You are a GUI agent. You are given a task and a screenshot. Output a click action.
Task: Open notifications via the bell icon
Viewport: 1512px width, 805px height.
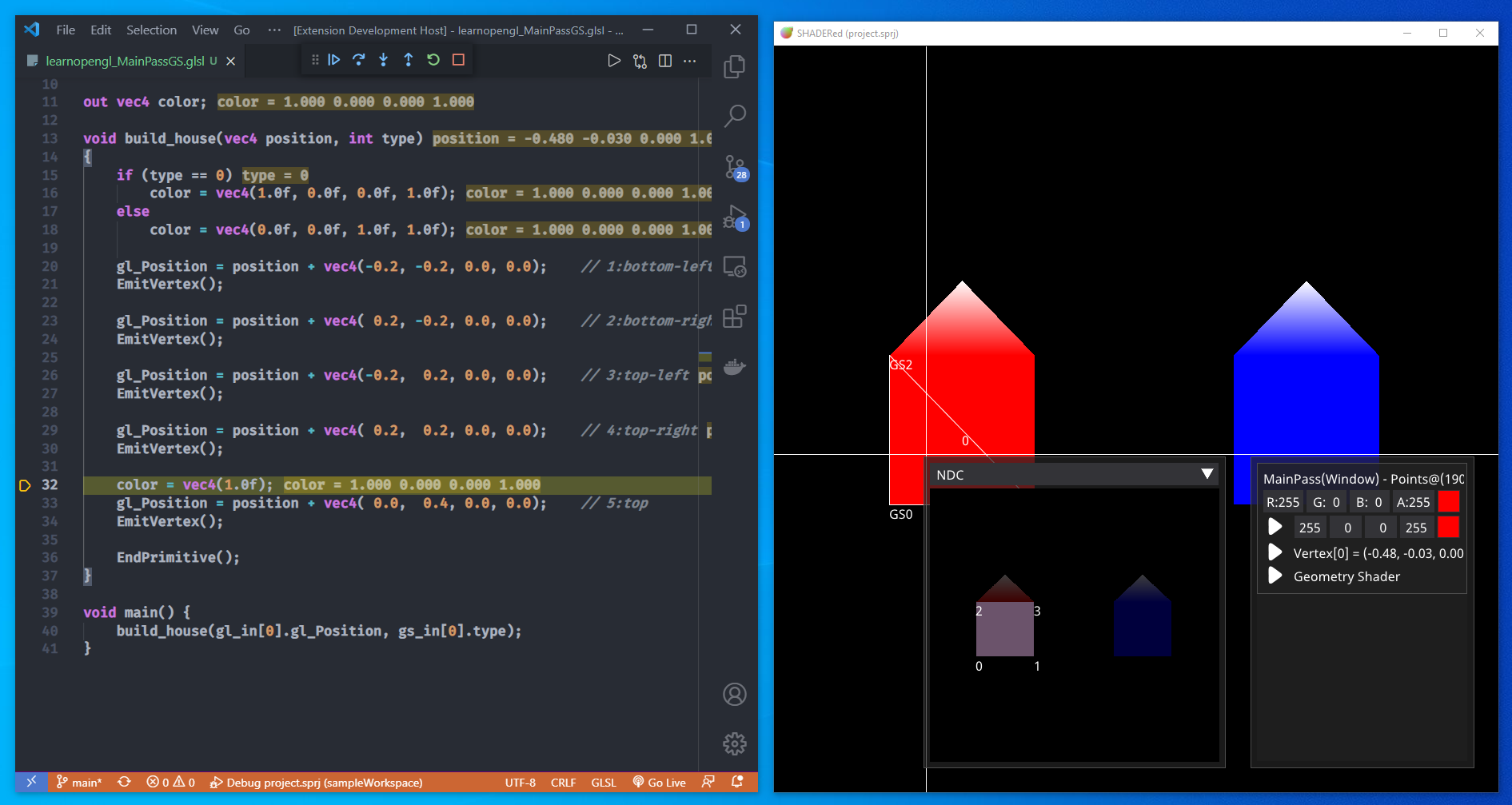point(736,782)
